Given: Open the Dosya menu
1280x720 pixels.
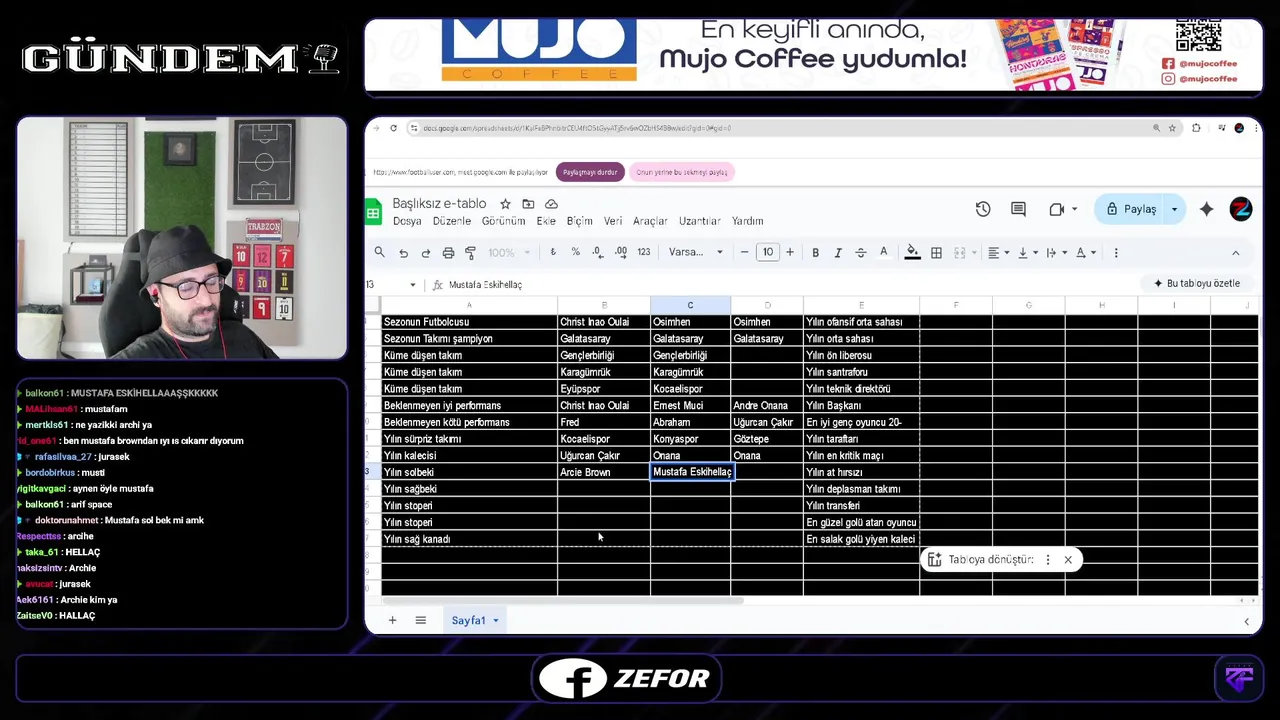Looking at the screenshot, I should click(x=407, y=221).
